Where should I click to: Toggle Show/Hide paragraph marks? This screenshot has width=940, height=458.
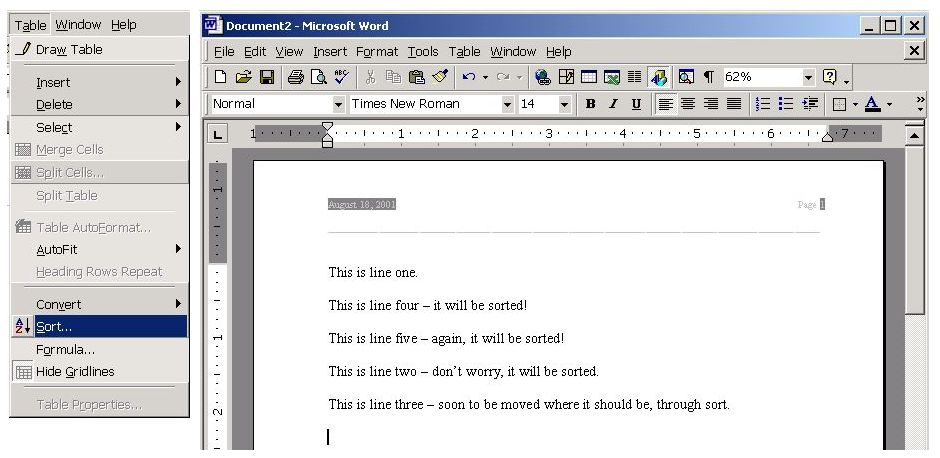(x=709, y=77)
